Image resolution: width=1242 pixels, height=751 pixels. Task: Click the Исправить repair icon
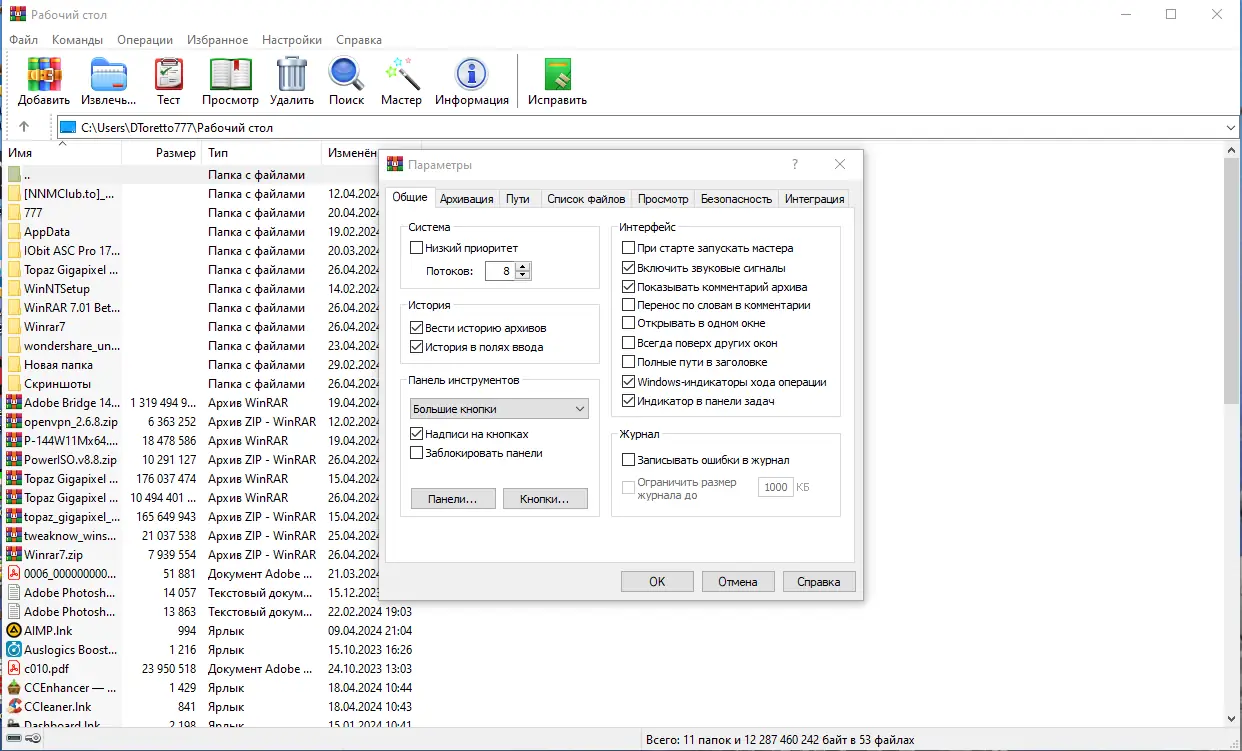click(x=557, y=74)
